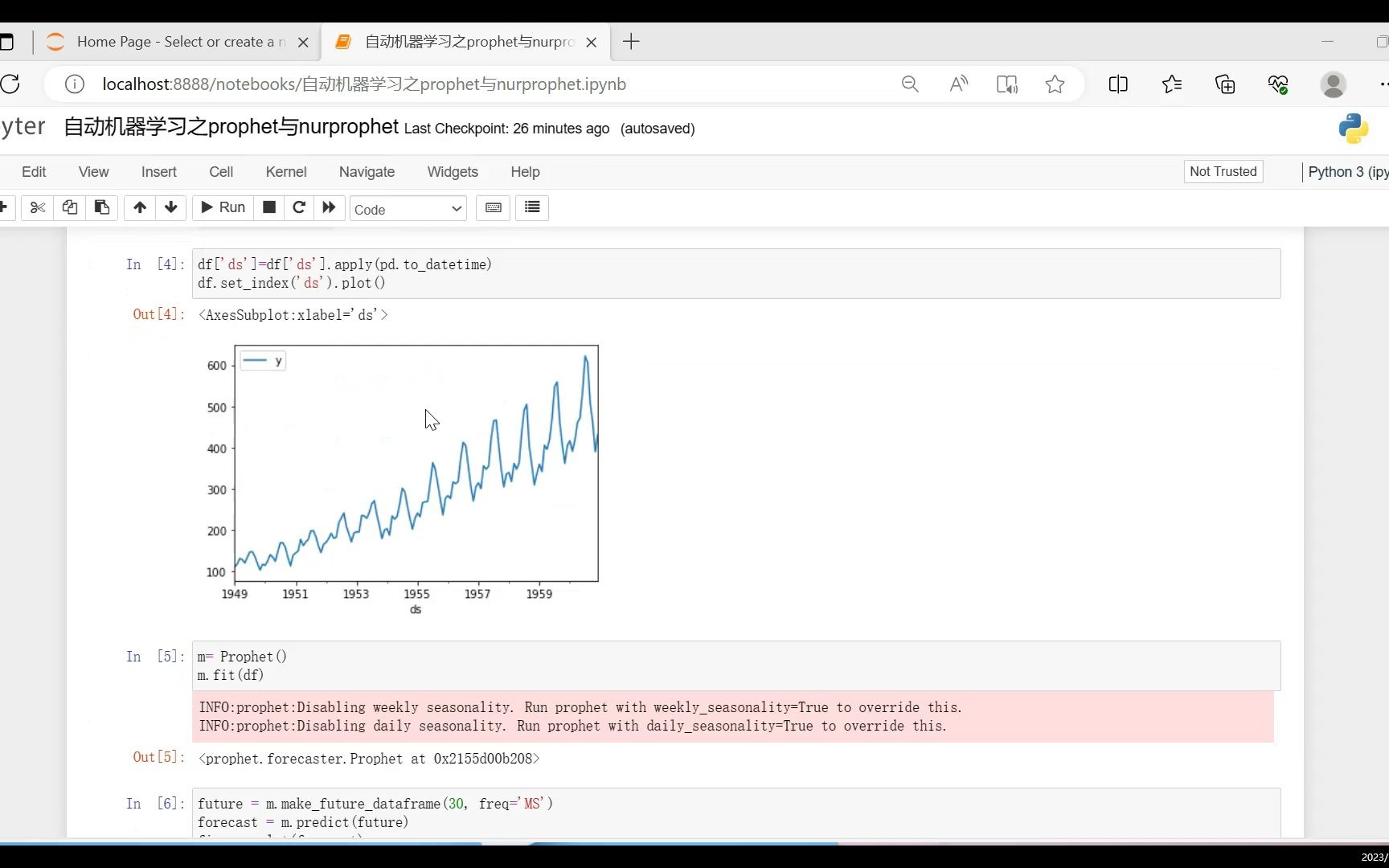Reload the page
Screen dimensions: 1389x868
tap(10, 84)
